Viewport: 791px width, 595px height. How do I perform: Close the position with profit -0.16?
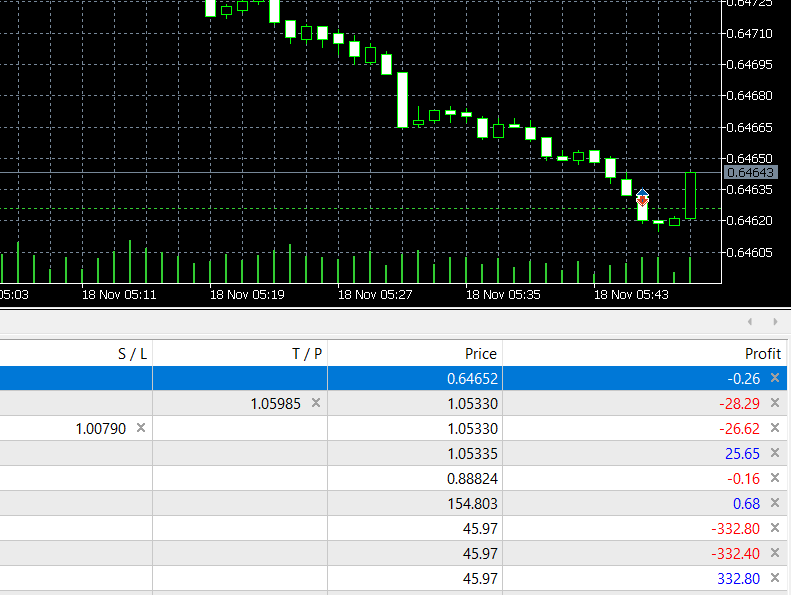click(x=775, y=477)
